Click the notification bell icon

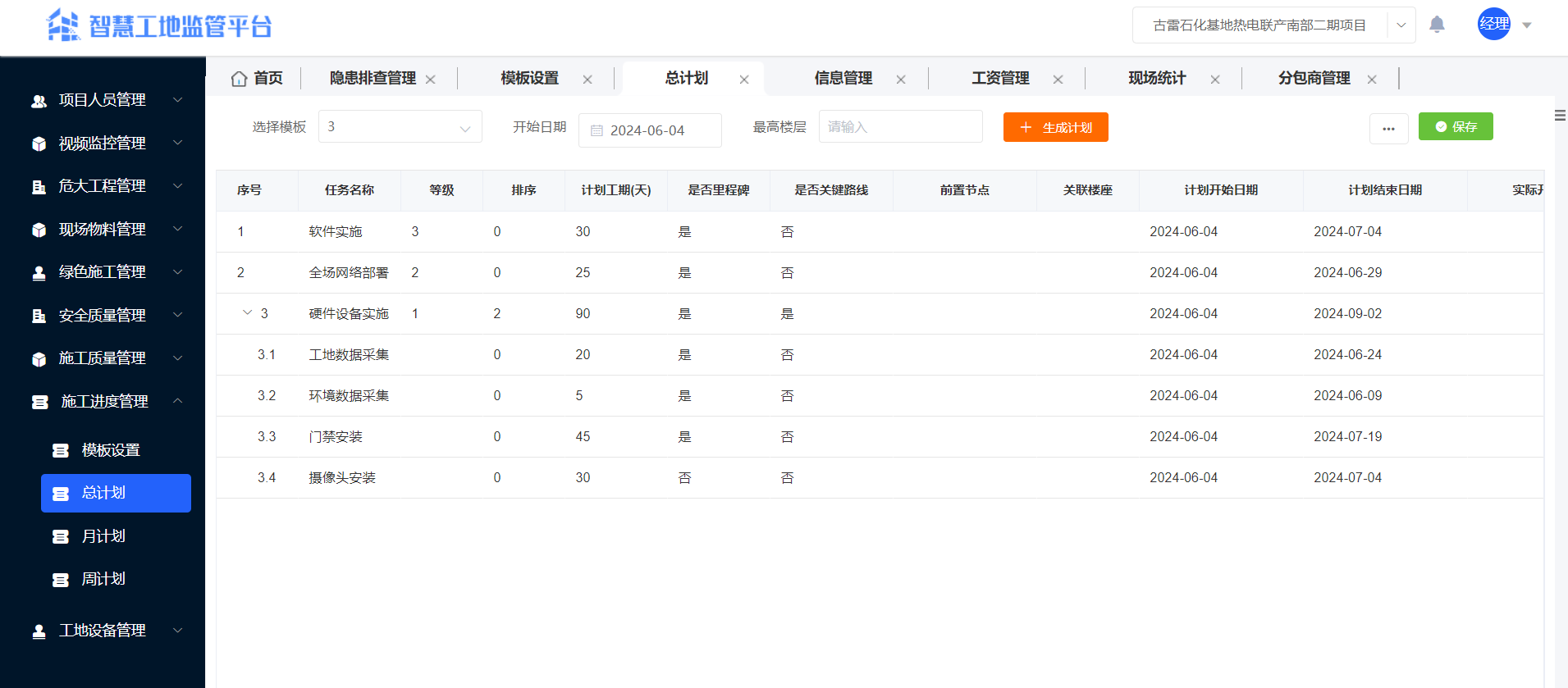point(1437,25)
